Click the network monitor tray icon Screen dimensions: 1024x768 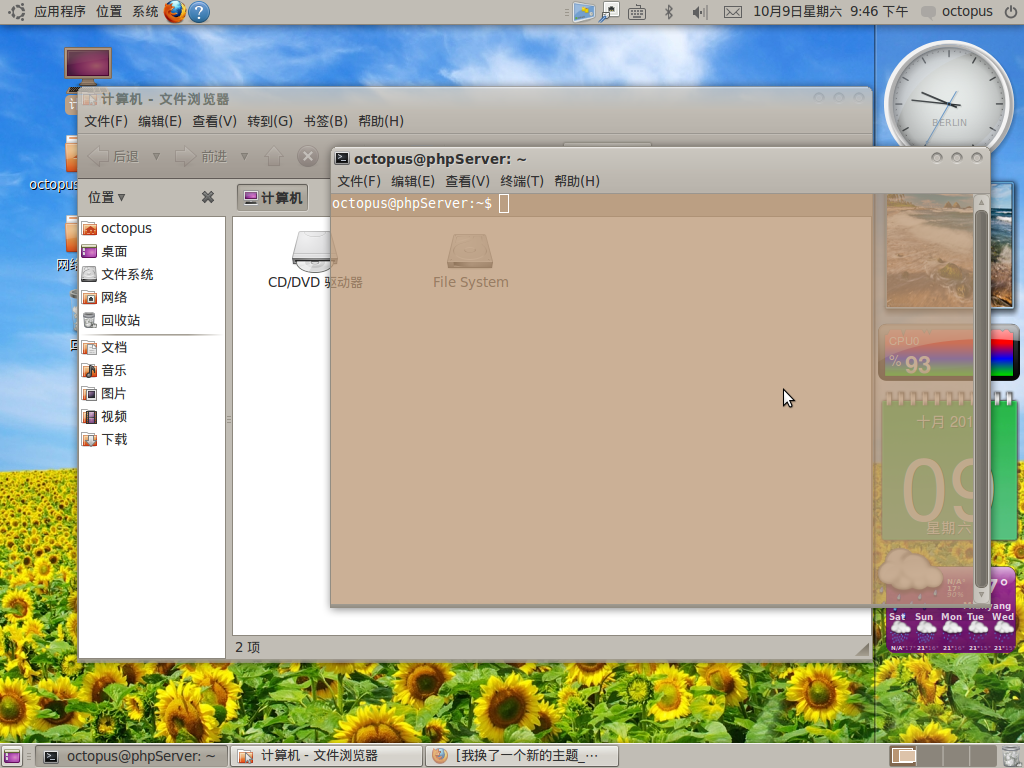609,12
